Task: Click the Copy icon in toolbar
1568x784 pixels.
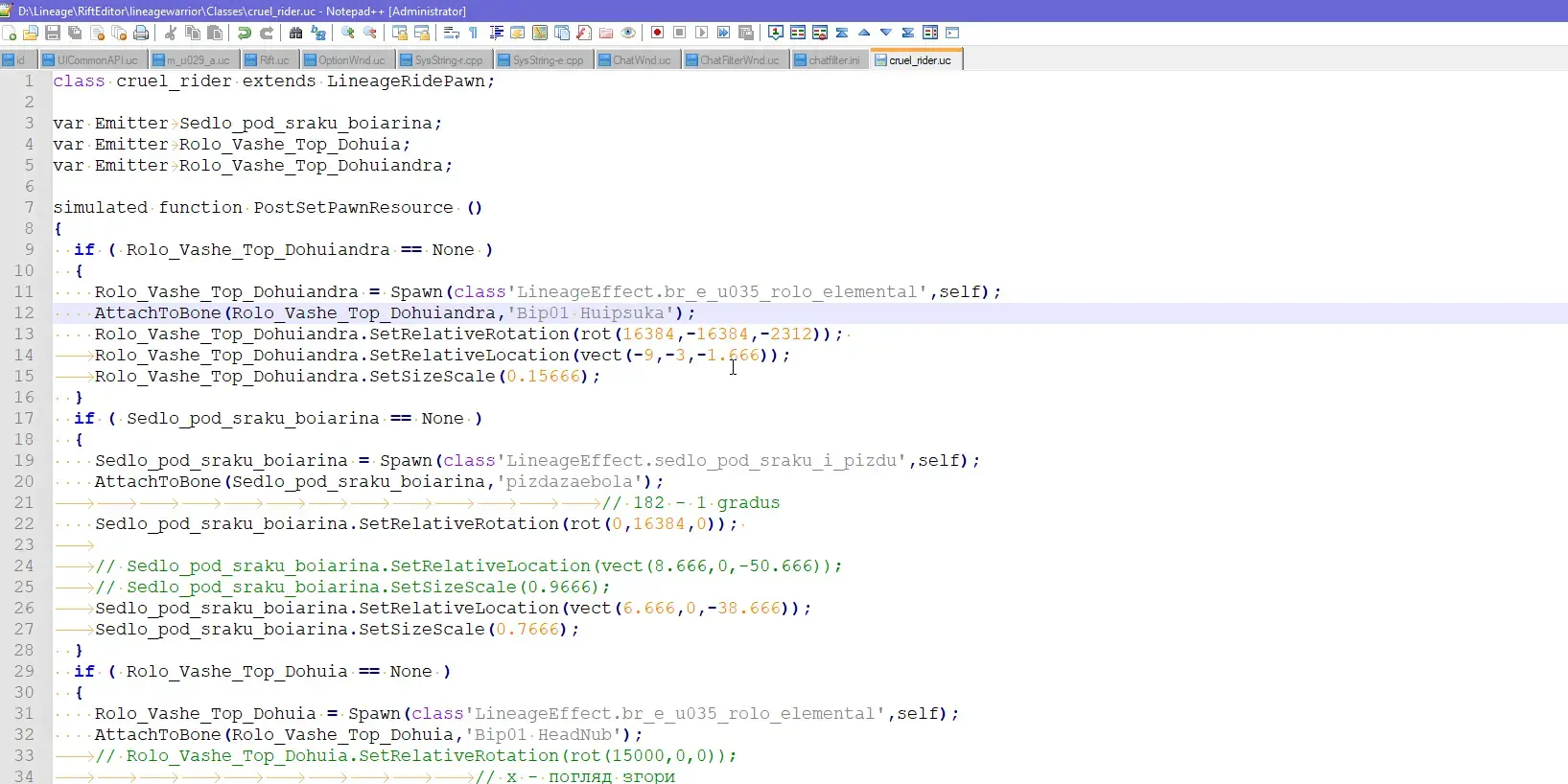Action: coord(193,33)
